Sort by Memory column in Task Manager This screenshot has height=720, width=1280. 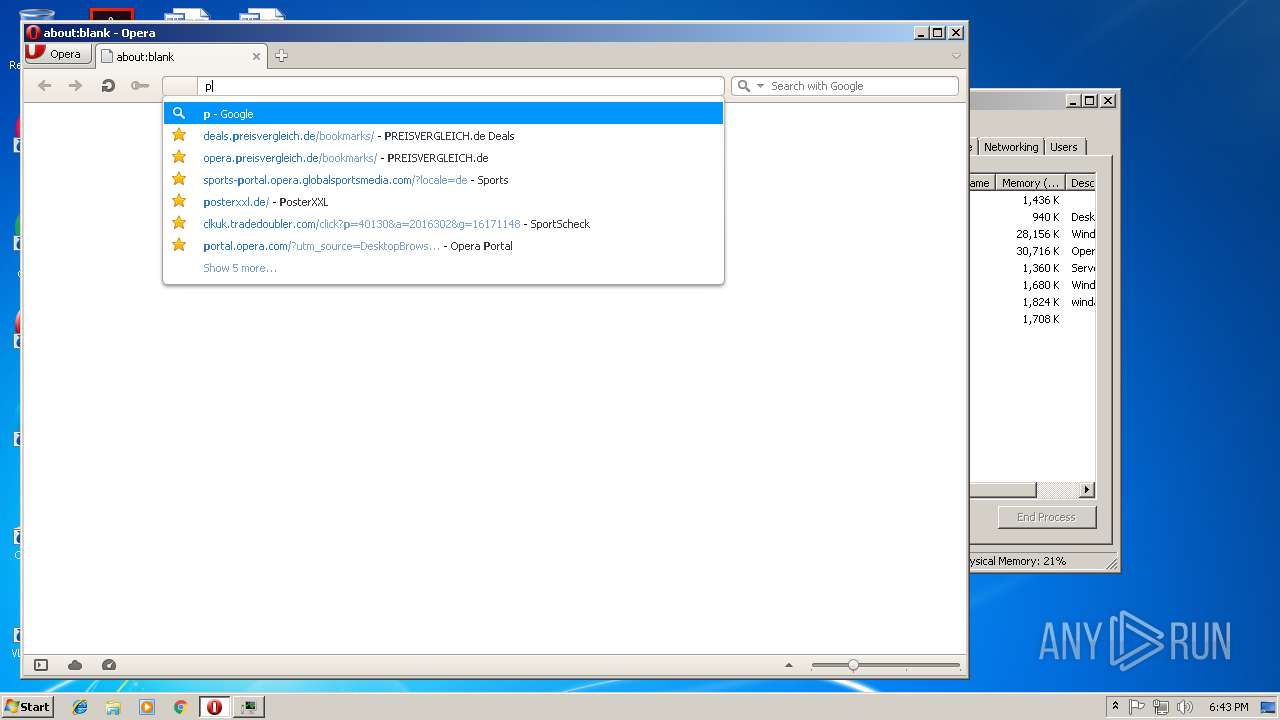point(1030,183)
